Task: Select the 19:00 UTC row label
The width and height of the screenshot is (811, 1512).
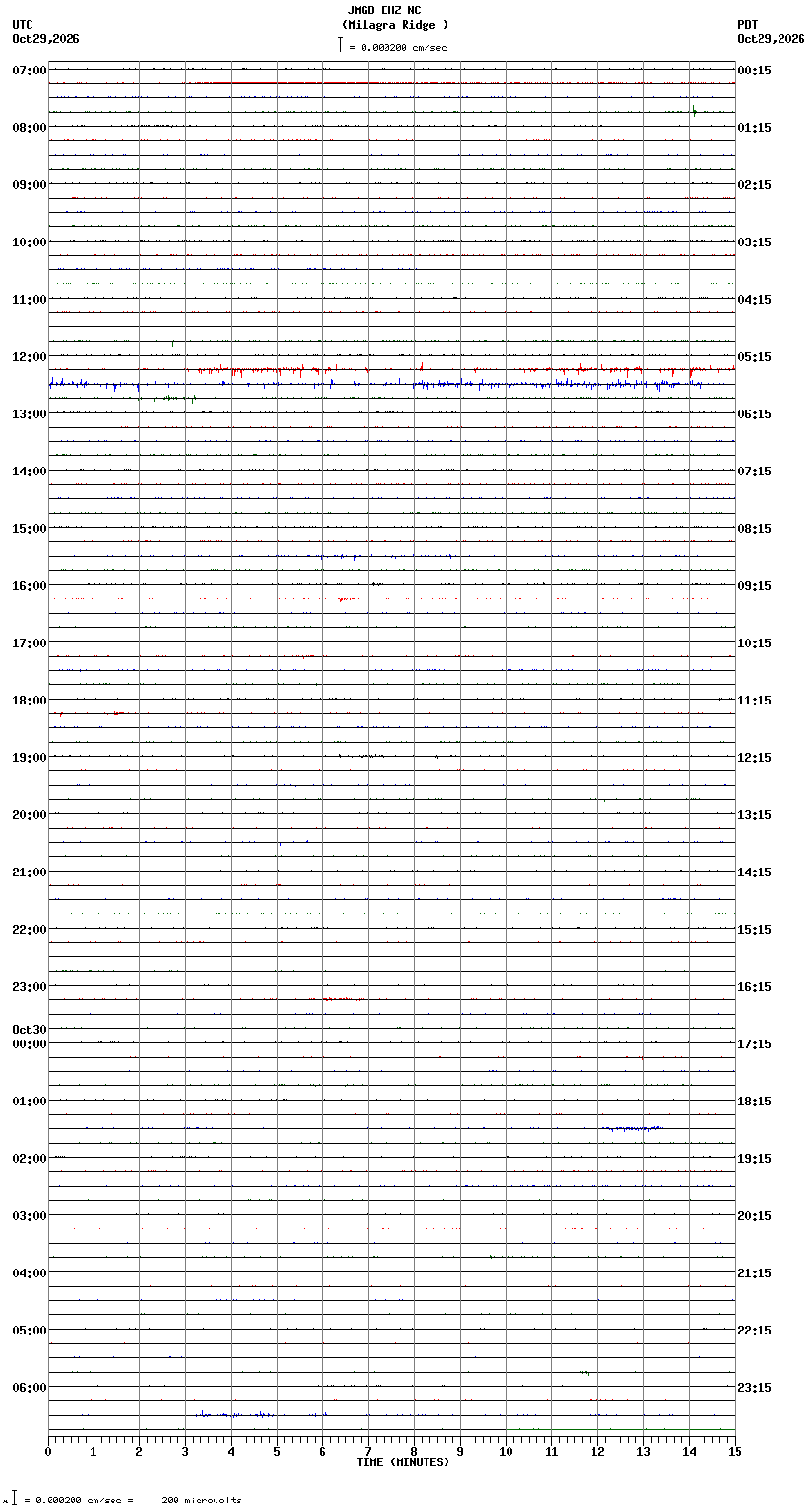Action: tap(30, 758)
